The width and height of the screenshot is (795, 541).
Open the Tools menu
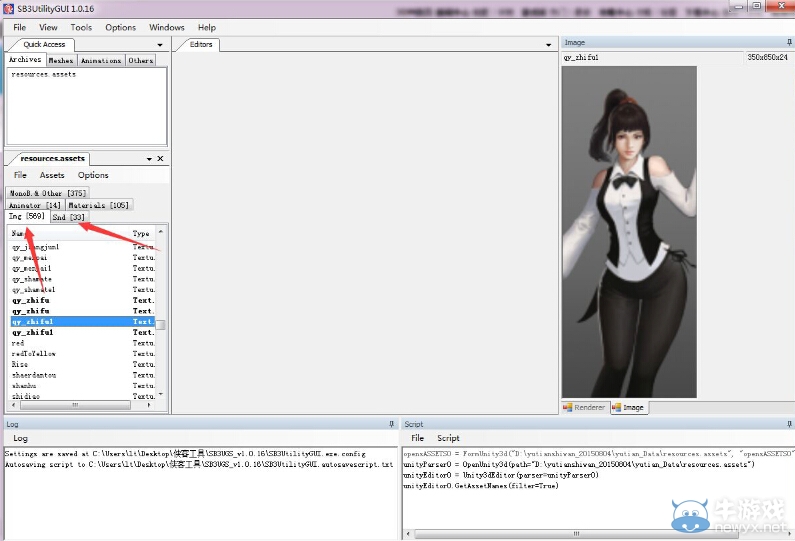(81, 27)
